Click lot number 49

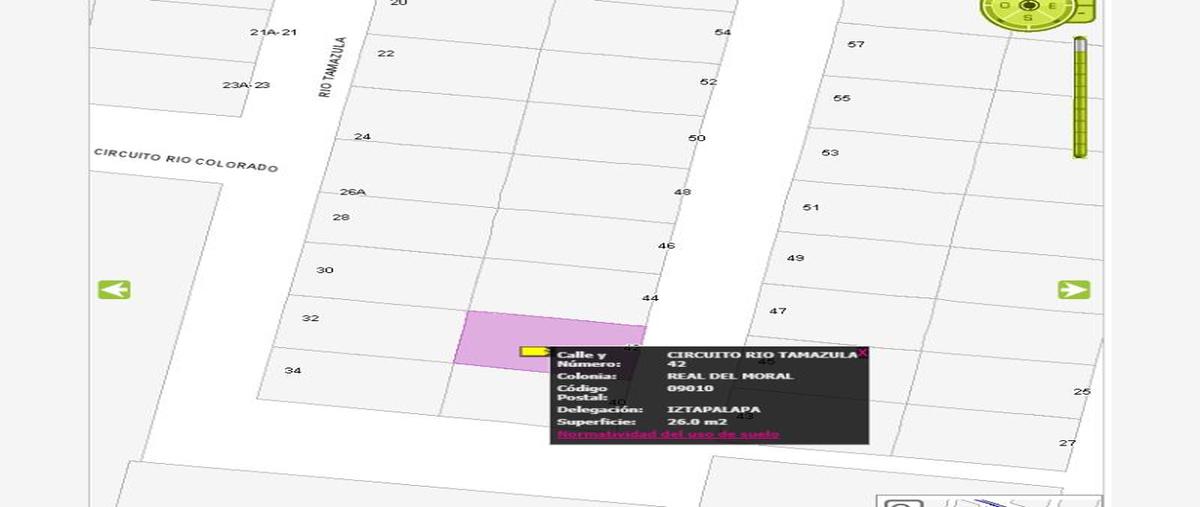pos(795,258)
